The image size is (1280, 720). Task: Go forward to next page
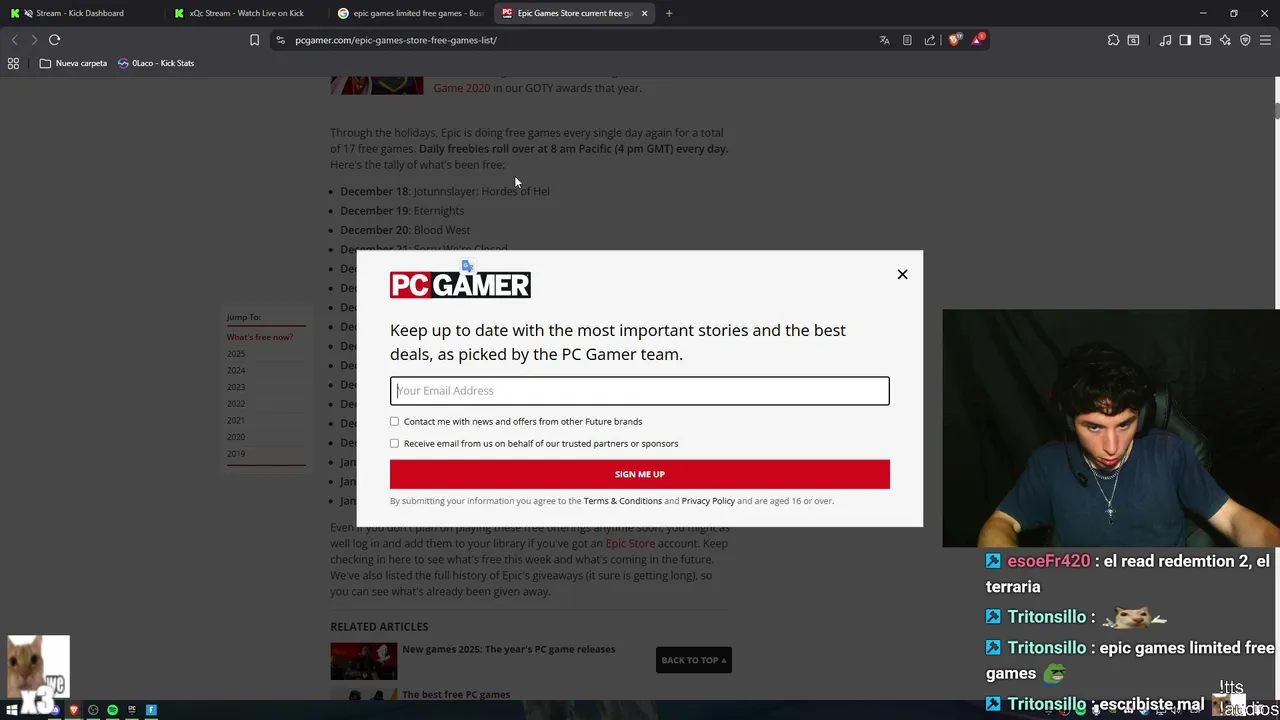33,40
